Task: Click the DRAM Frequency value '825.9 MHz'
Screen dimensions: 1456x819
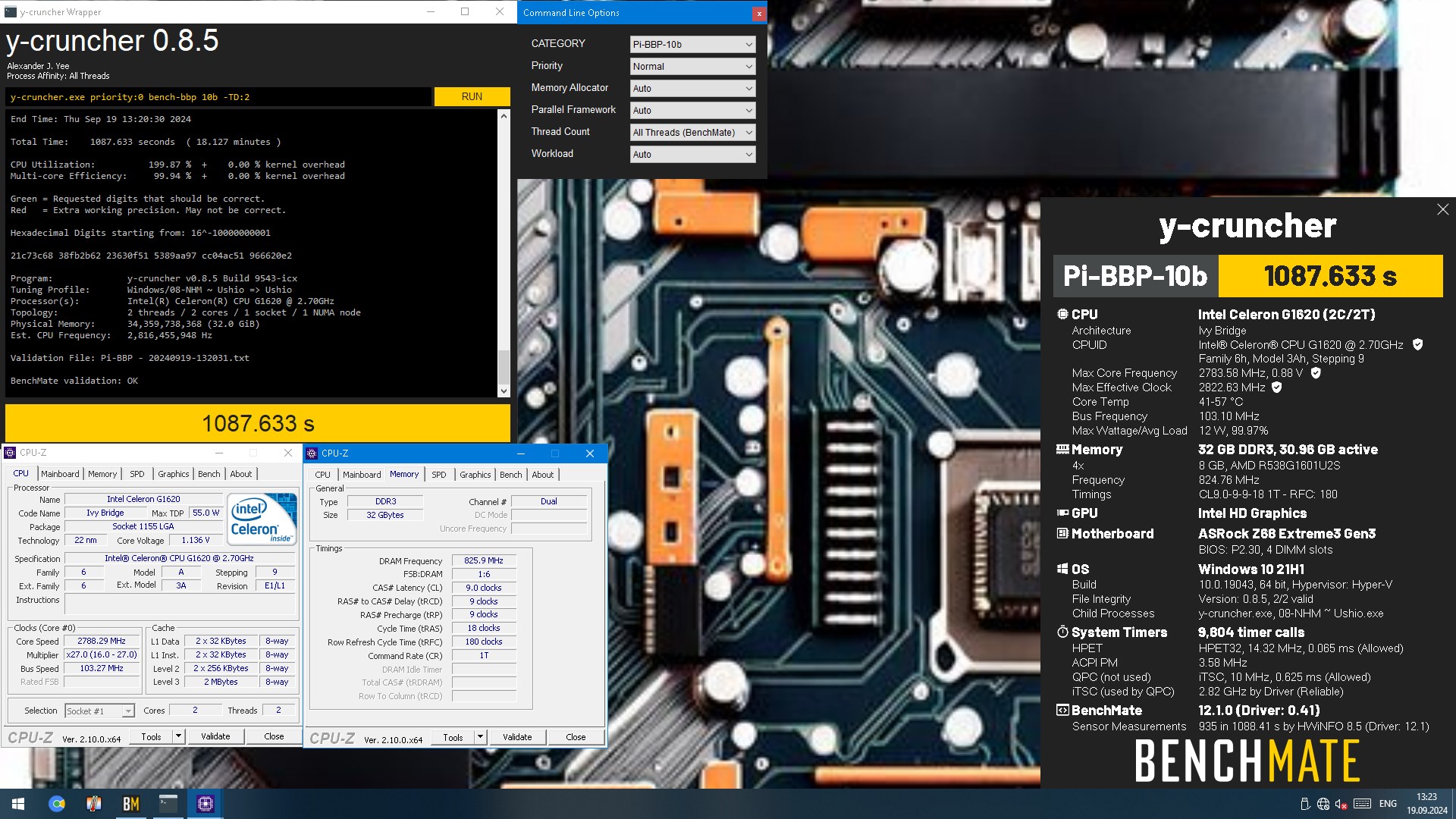Action: click(x=484, y=560)
